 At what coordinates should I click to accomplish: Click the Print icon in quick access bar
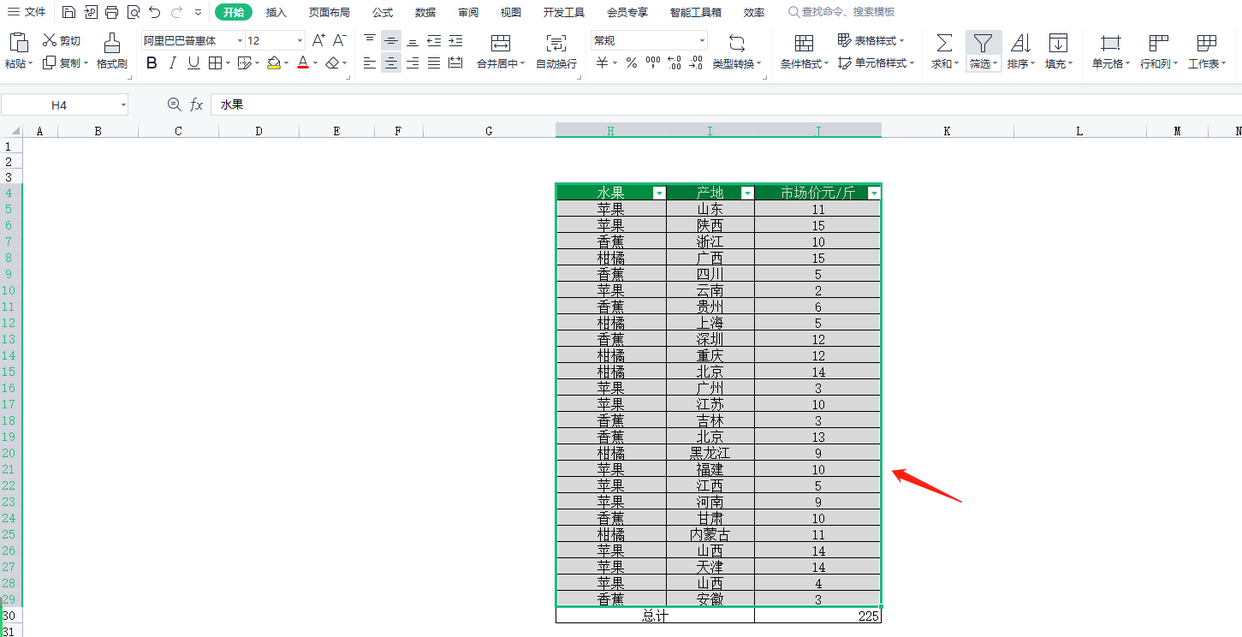(x=111, y=12)
